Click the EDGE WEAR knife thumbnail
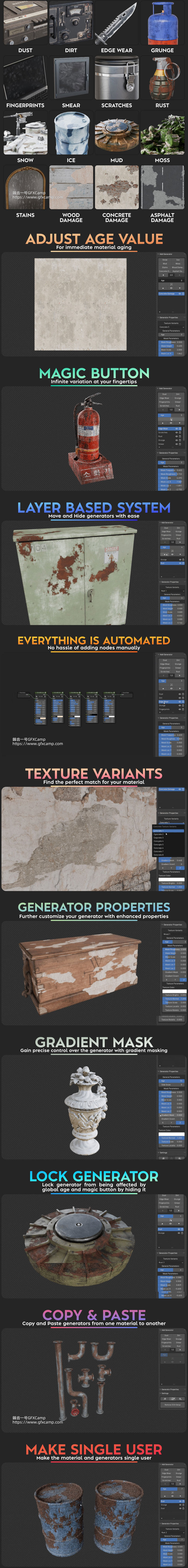 (x=116, y=23)
